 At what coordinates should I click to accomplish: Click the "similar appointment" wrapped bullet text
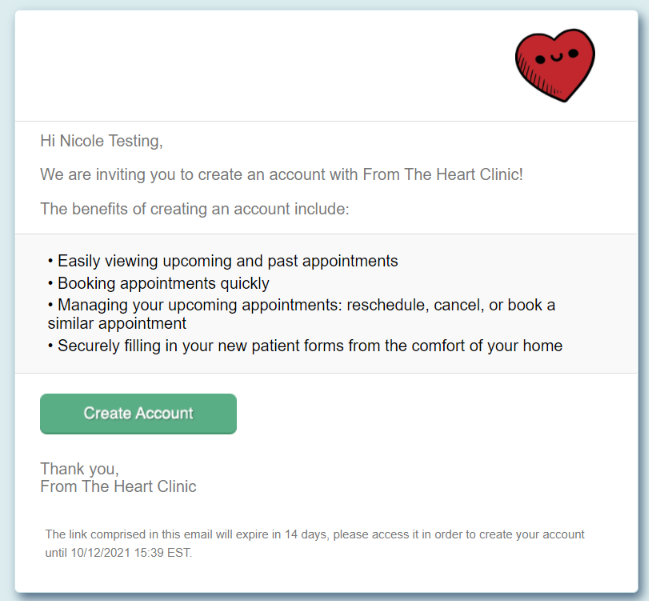(x=117, y=324)
